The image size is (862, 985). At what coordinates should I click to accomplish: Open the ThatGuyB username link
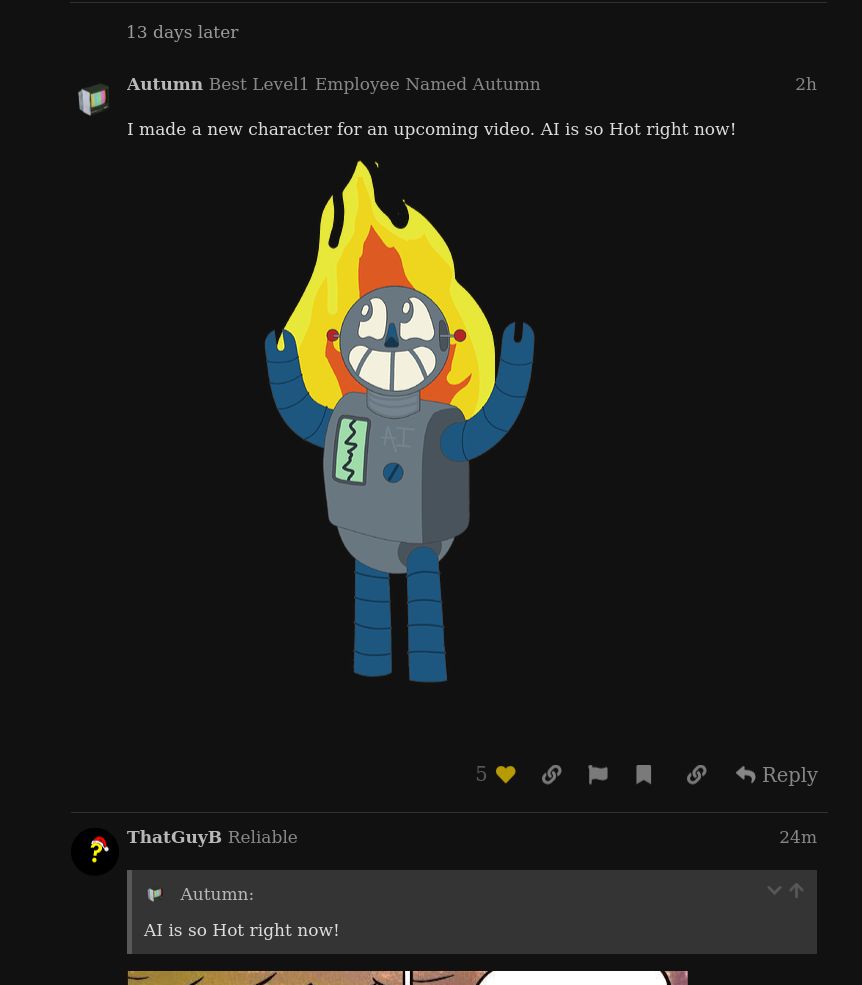pyautogui.click(x=174, y=837)
